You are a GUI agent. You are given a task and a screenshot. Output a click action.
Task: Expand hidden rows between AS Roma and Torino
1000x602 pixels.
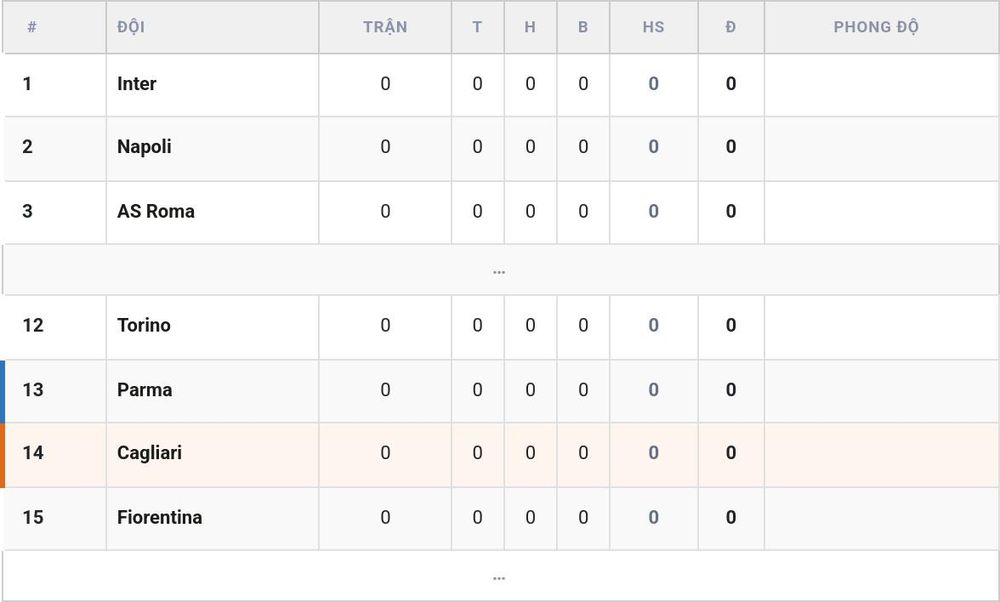pyautogui.click(x=499, y=270)
